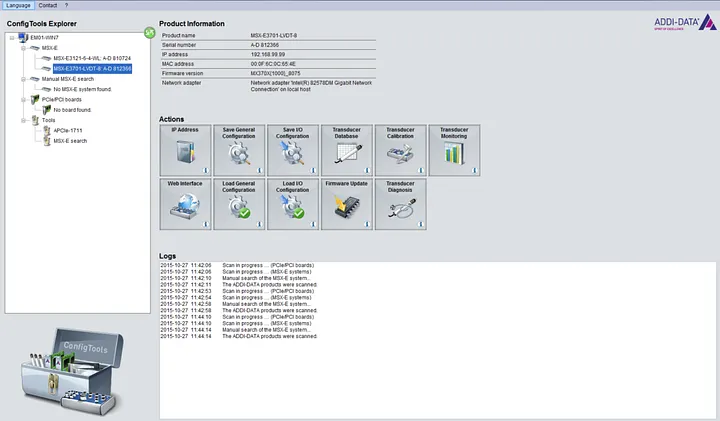Collapse the PCIe/PCI boards branch
Image resolution: width=720 pixels, height=421 pixels.
(x=23, y=100)
